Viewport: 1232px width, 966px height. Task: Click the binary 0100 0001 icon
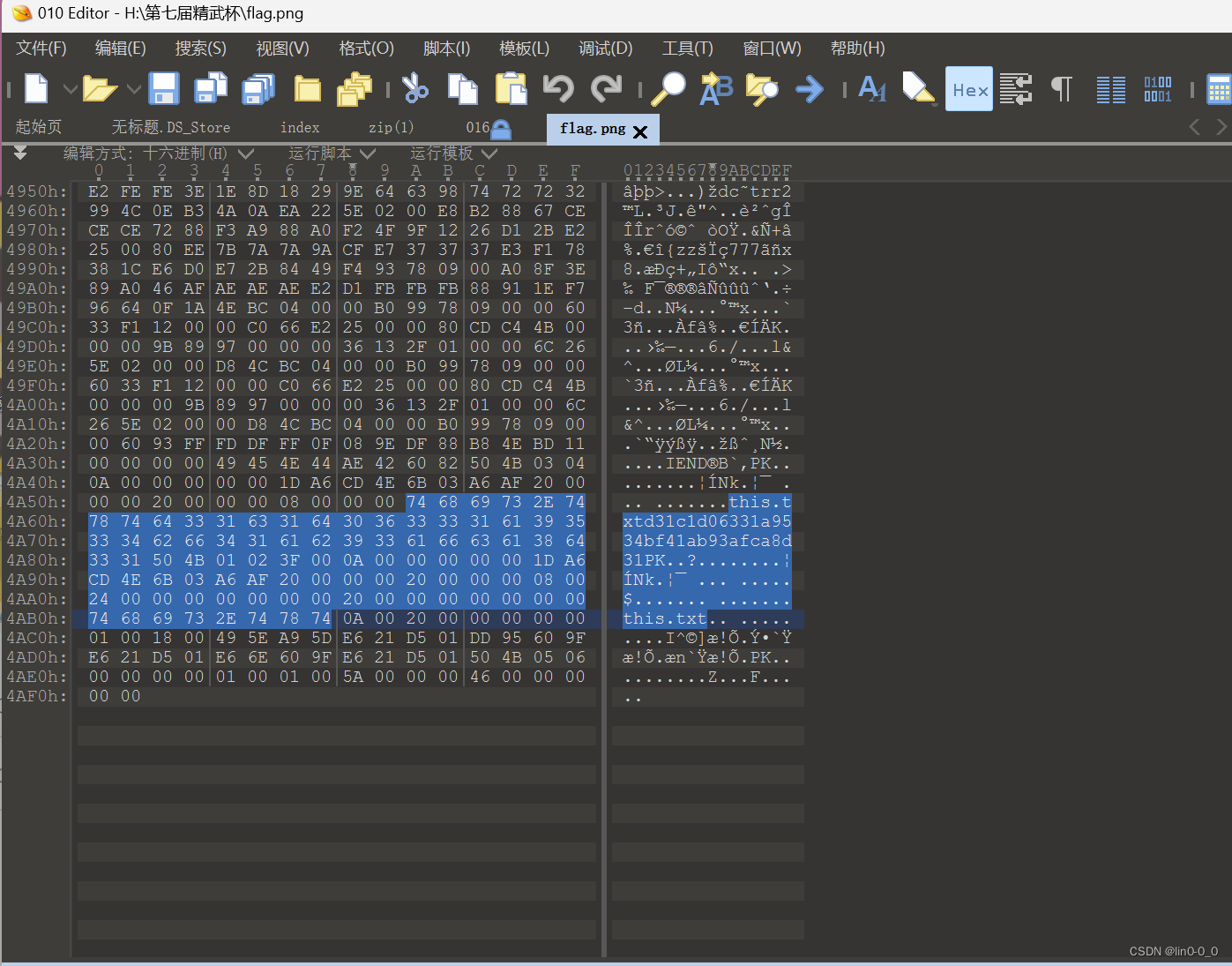[x=1158, y=89]
